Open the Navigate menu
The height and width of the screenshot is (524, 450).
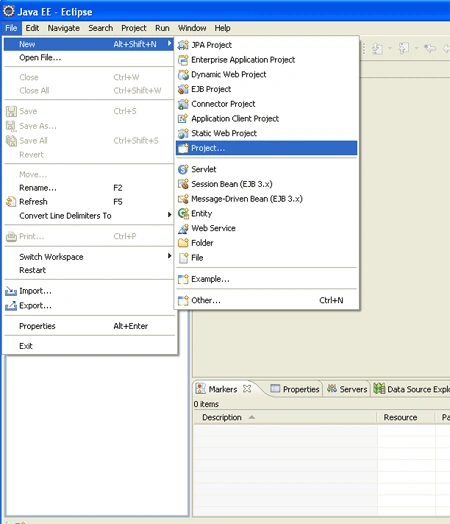(x=63, y=28)
